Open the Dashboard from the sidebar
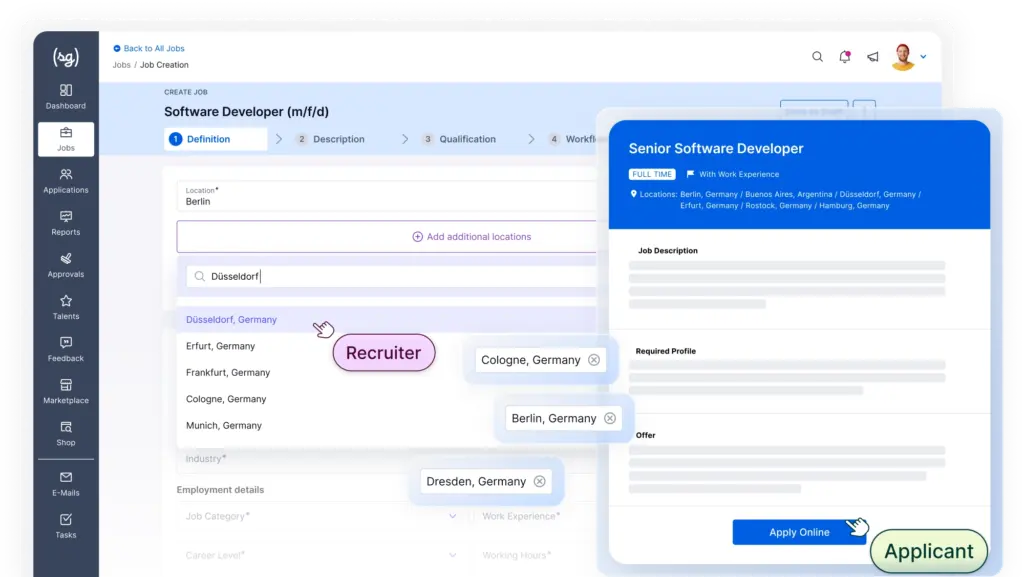The image size is (1024, 577). [66, 96]
